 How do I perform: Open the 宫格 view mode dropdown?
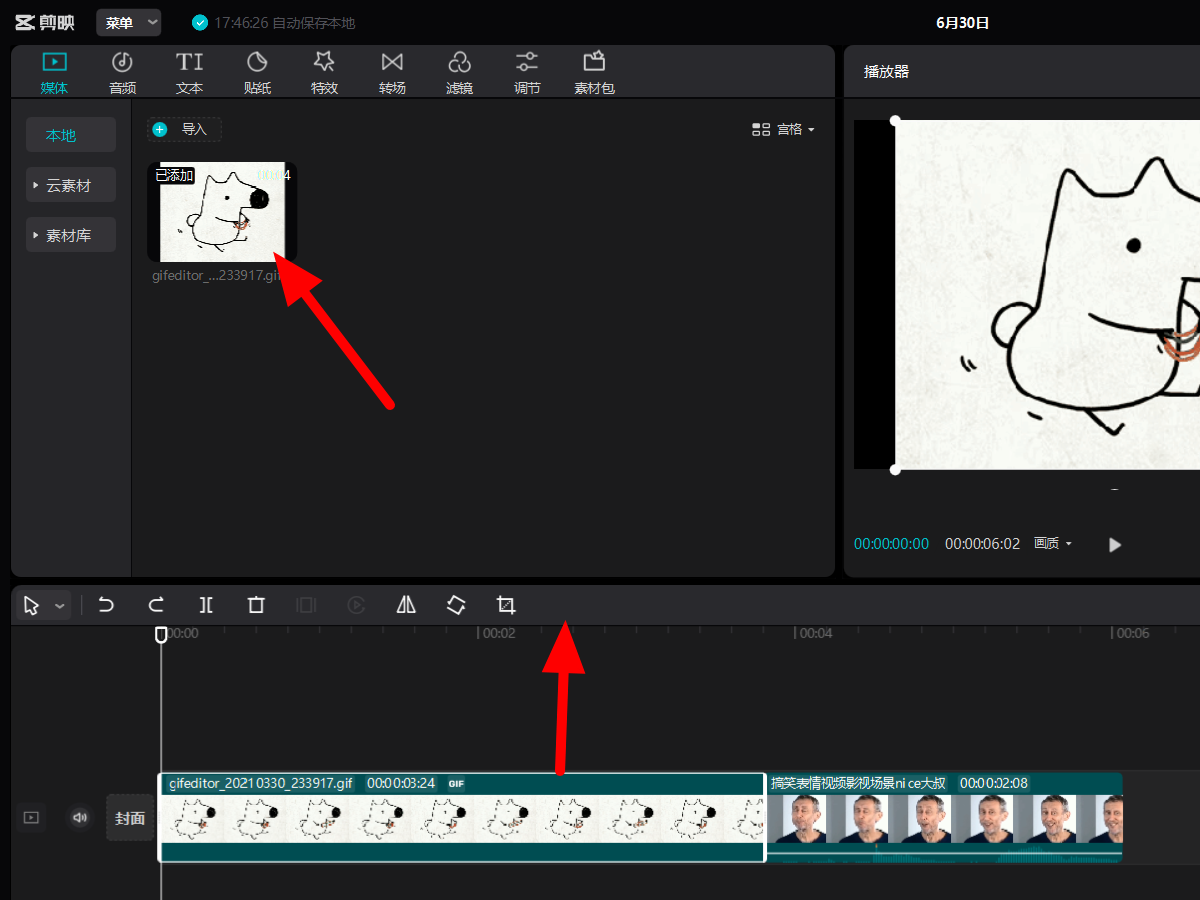click(x=784, y=129)
